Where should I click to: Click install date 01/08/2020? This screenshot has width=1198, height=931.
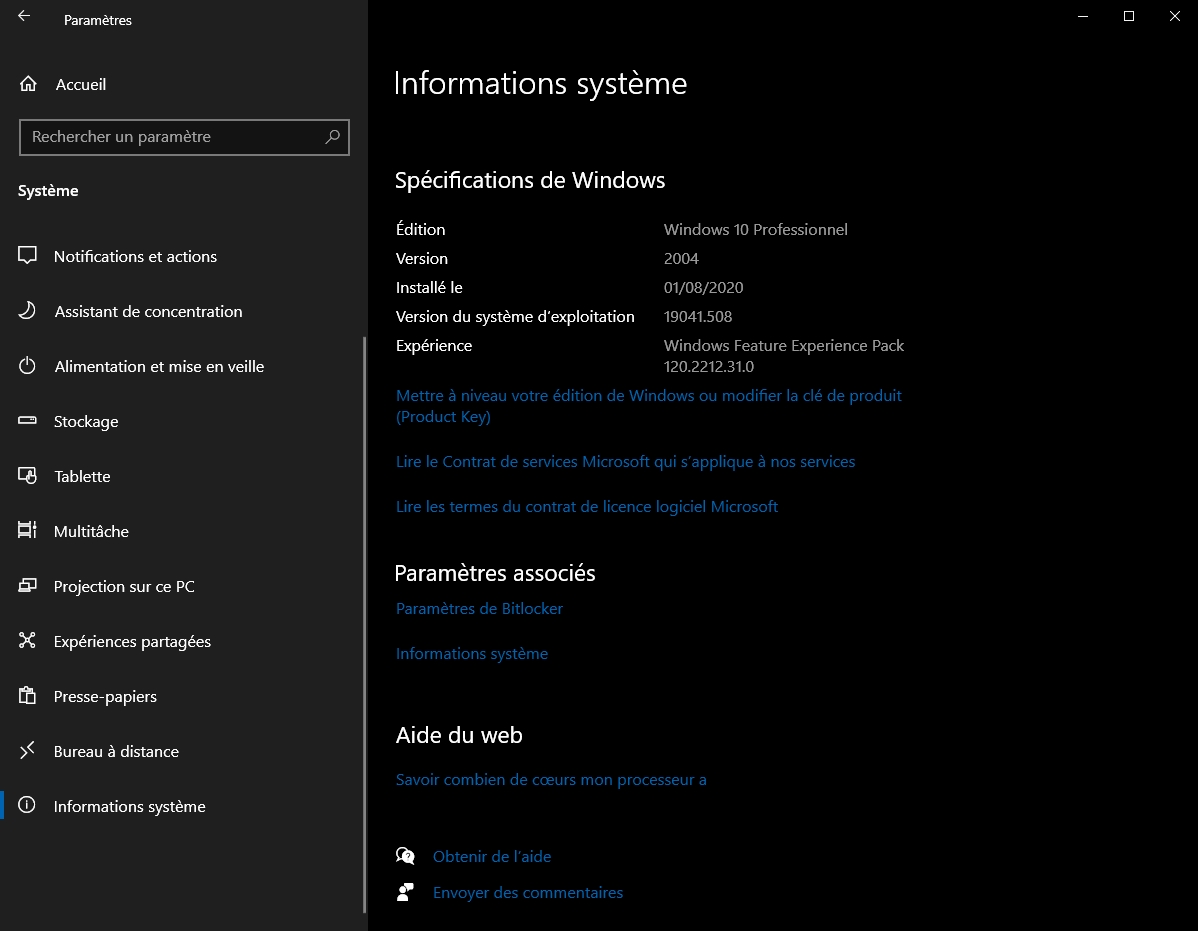(x=703, y=288)
